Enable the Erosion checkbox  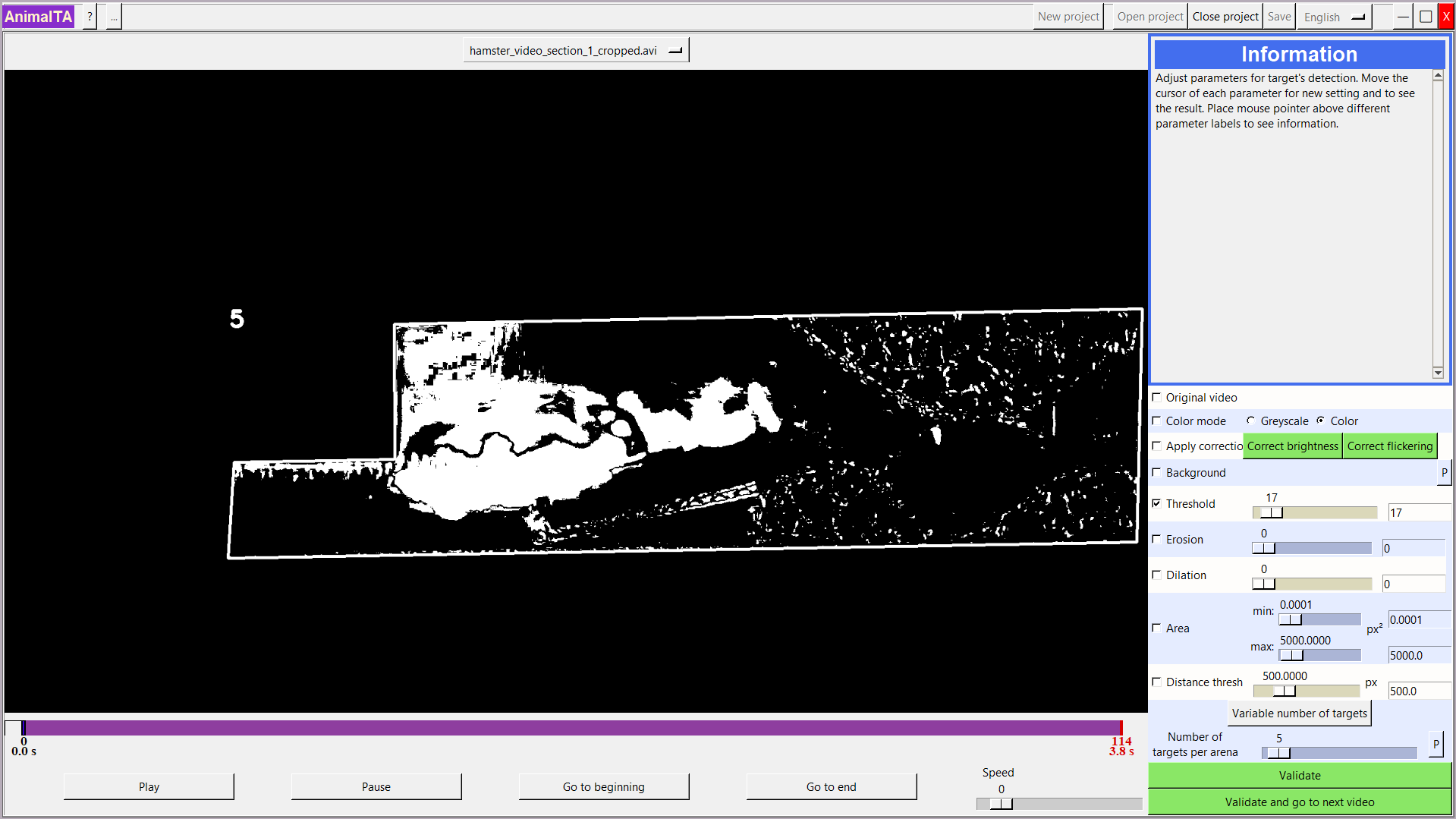(1157, 539)
